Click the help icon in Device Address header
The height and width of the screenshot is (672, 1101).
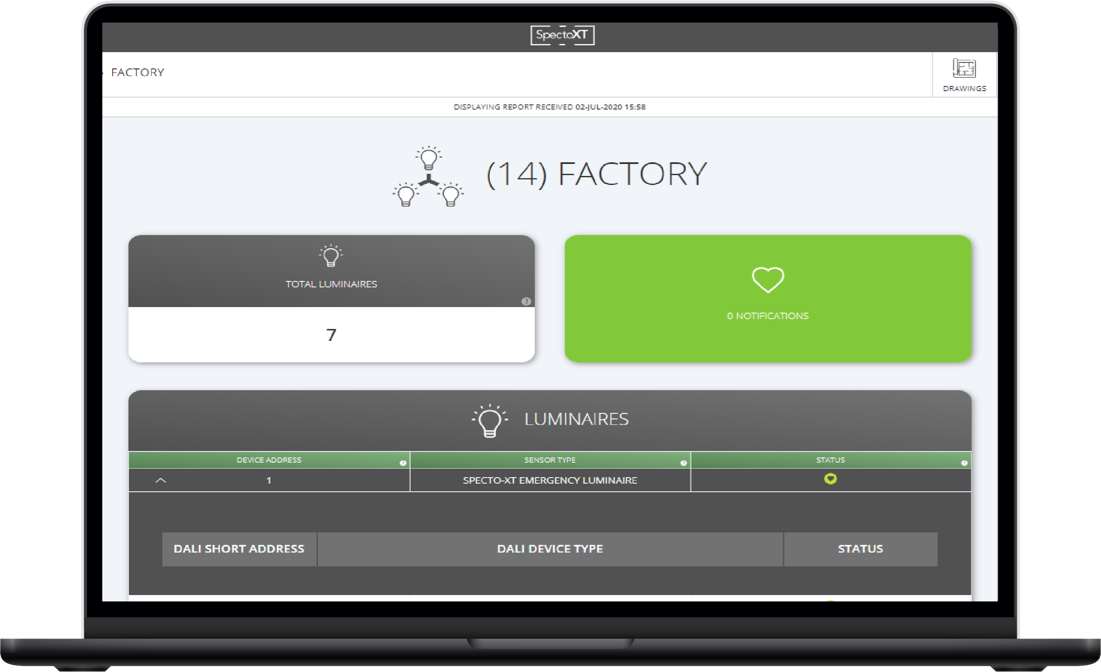pyautogui.click(x=403, y=463)
